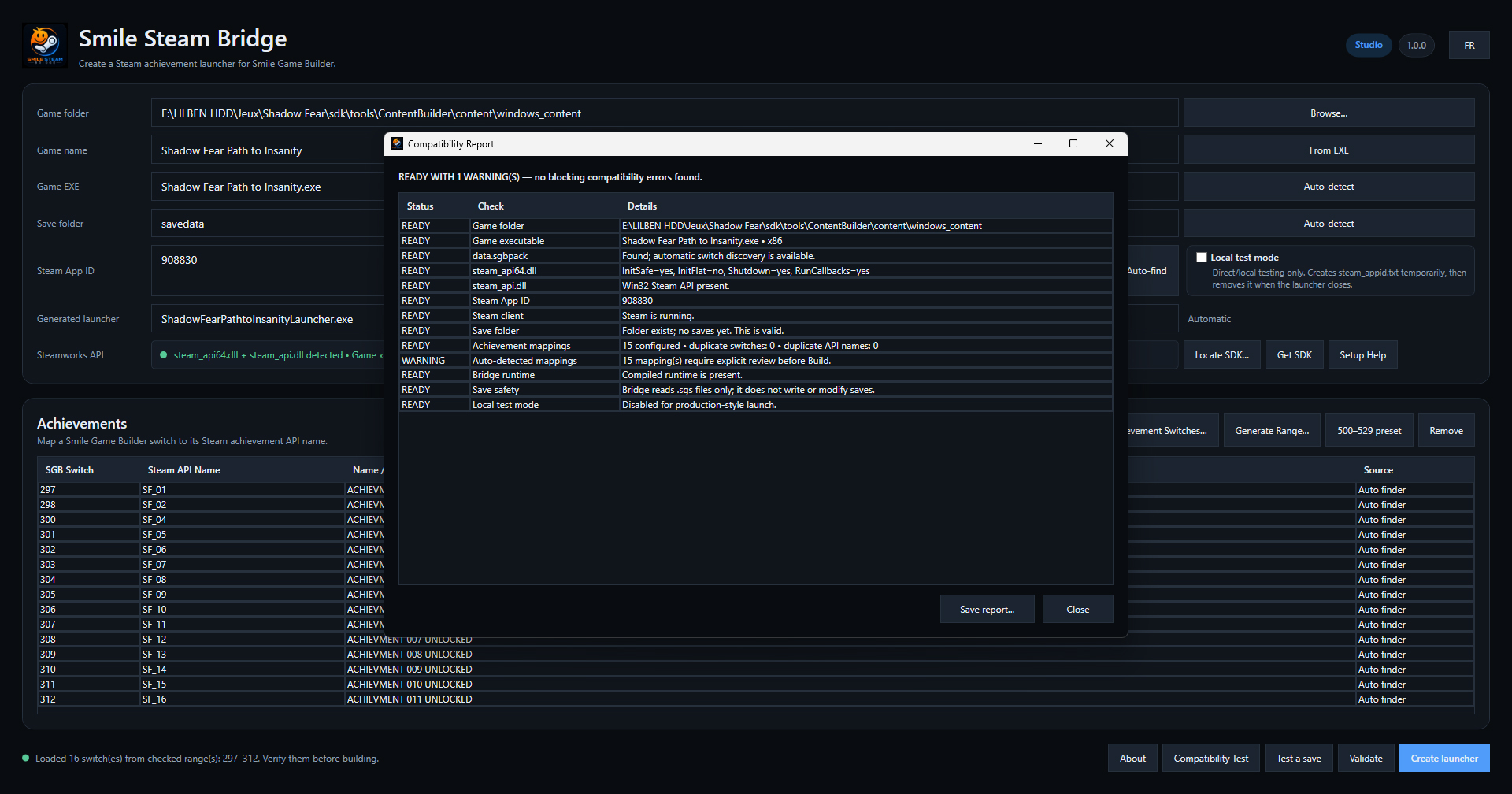The image size is (1512, 794).
Task: Click the Steam App ID field
Action: point(268,271)
